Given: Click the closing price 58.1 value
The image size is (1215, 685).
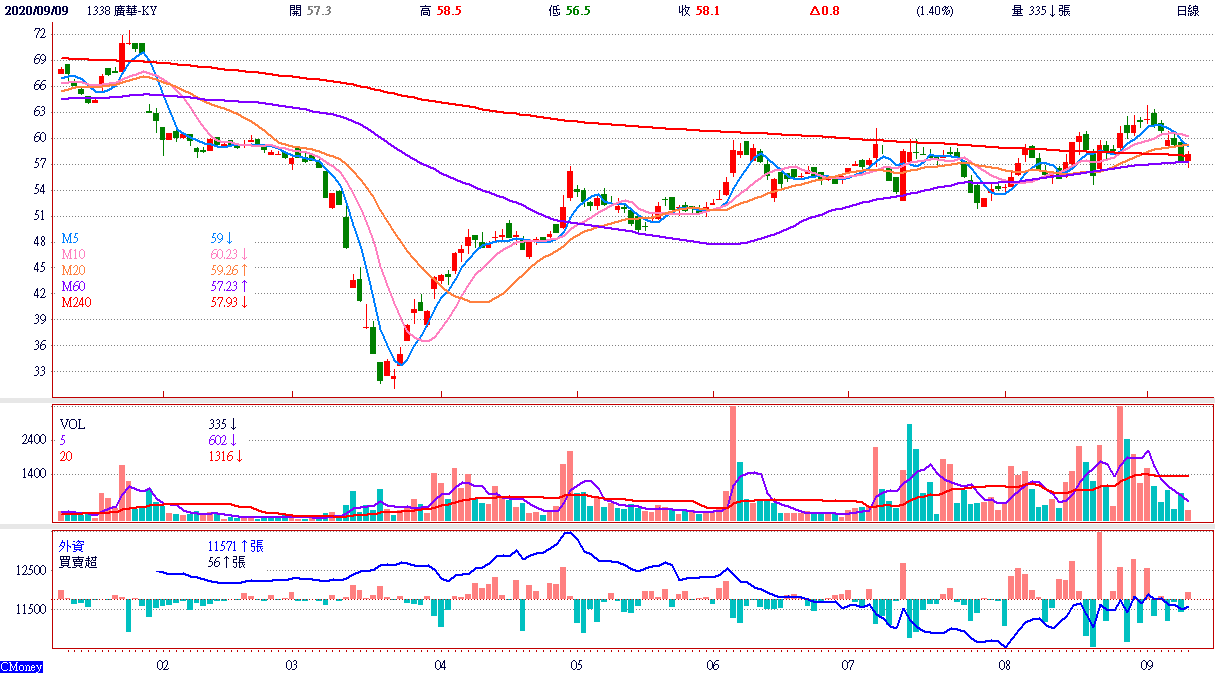Looking at the screenshot, I should coord(708,10).
